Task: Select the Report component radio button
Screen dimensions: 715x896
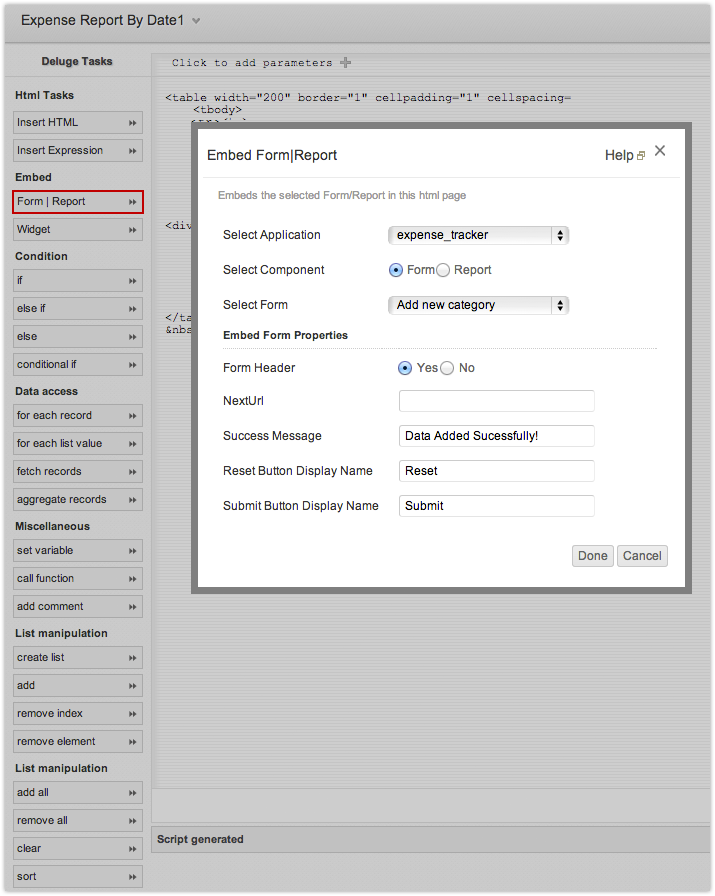Action: pyautogui.click(x=443, y=270)
